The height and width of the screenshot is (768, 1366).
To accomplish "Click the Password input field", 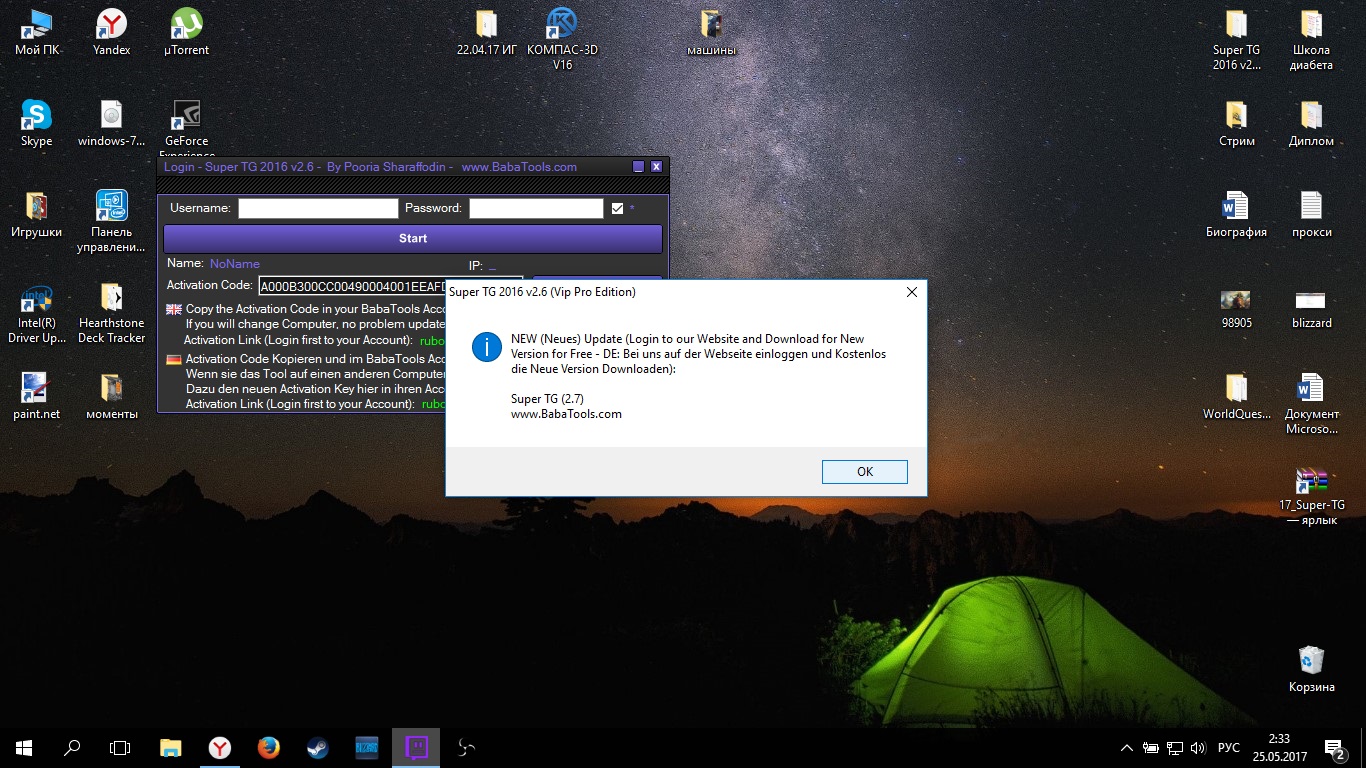I will tap(536, 208).
